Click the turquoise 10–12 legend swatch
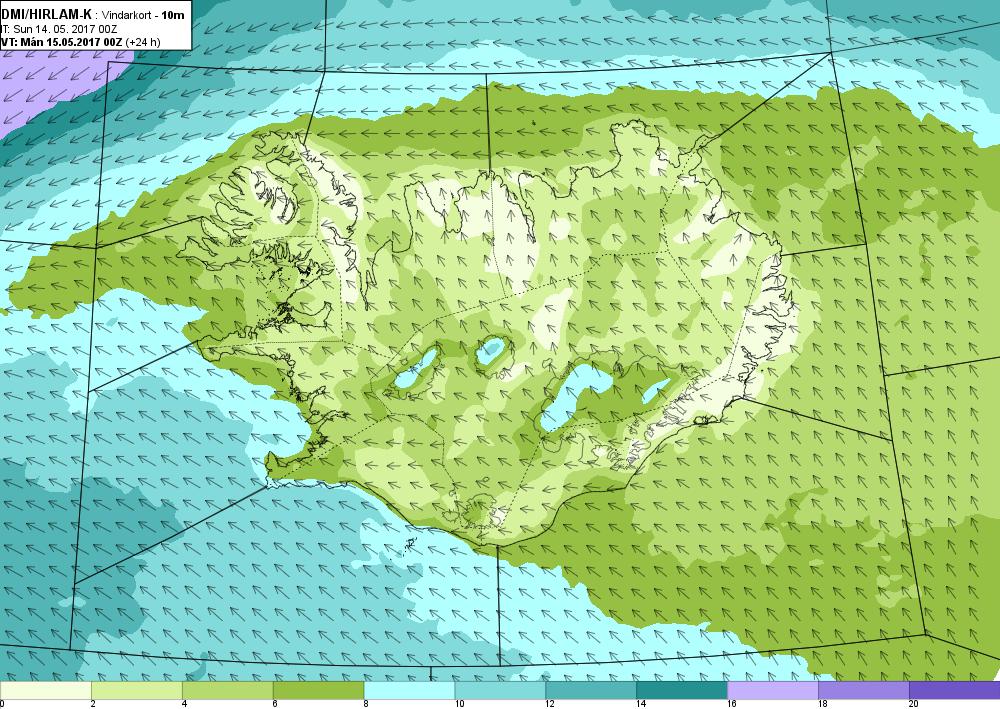Viewport: 1000px width, 709px height. click(x=500, y=690)
